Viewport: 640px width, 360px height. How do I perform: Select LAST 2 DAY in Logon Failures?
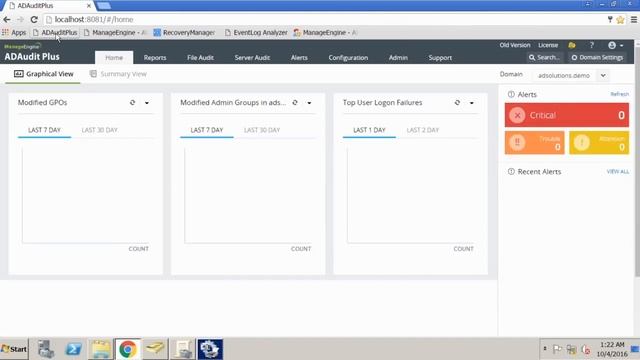(x=422, y=130)
